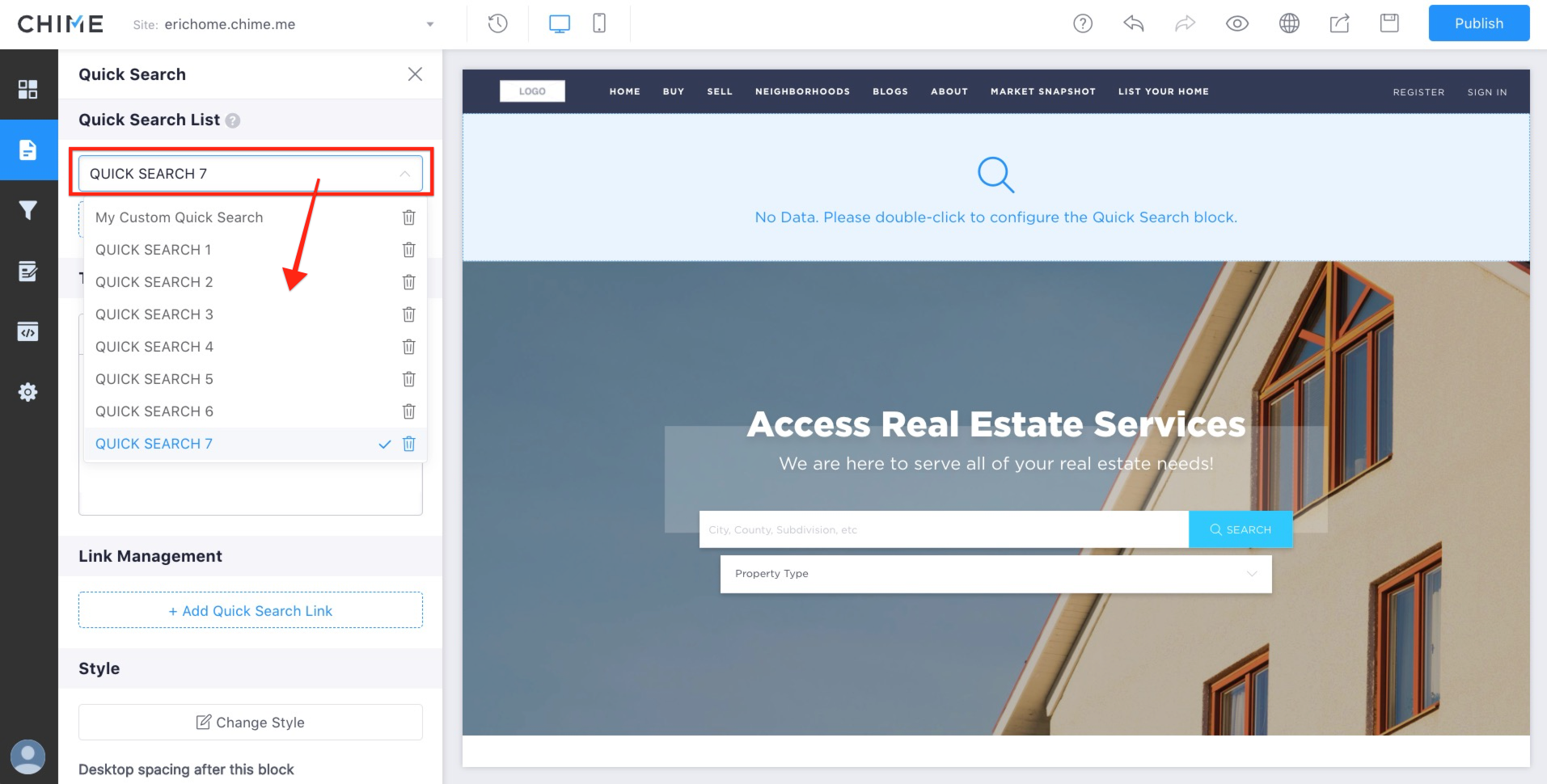Open NEIGHBORHOODS in preview navigation

802,91
